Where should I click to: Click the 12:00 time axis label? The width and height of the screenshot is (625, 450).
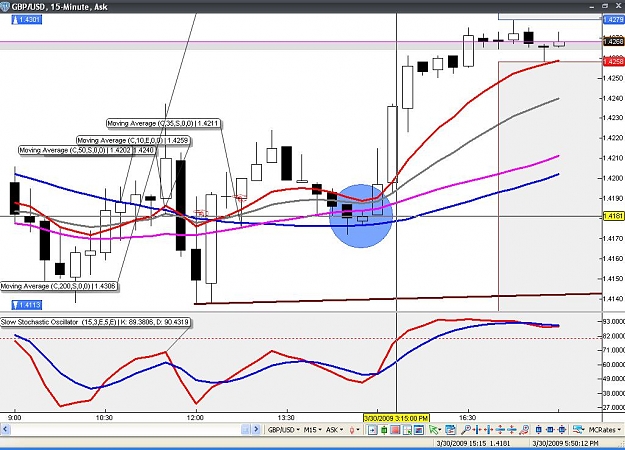(x=195, y=418)
